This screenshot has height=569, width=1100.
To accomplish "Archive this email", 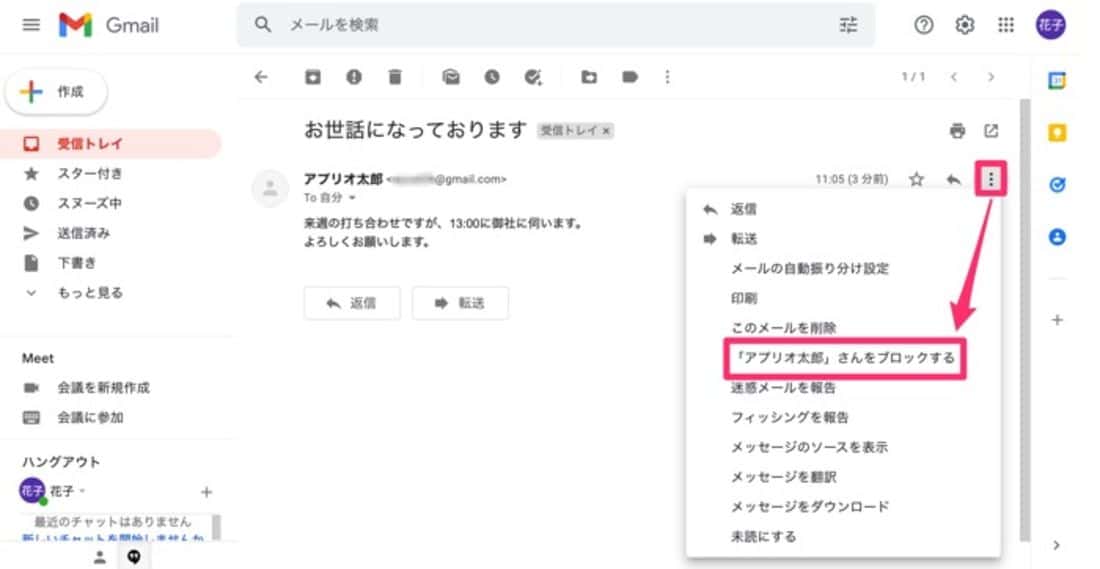I will coord(312,77).
